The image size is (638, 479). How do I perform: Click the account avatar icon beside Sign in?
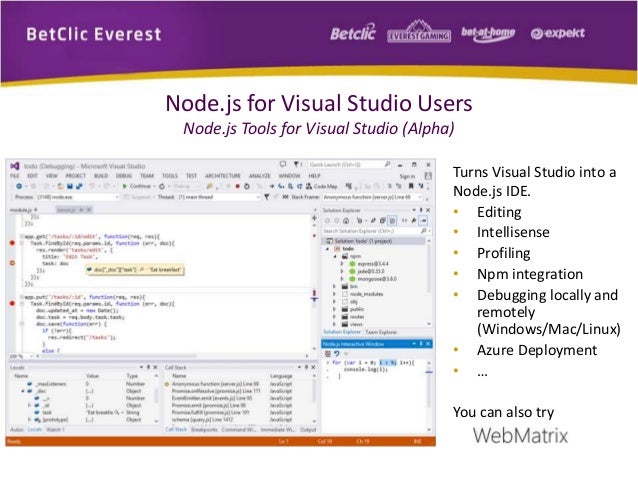coord(428,176)
